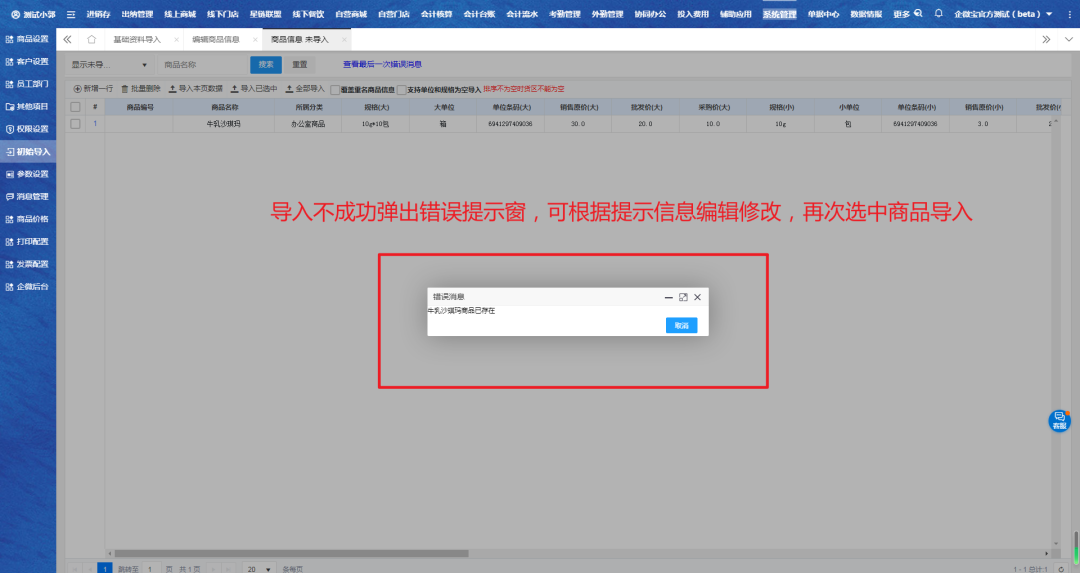1080x573 pixels.
Task: Enable the 覆盖重名商品信息 checkbox
Action: [335, 89]
